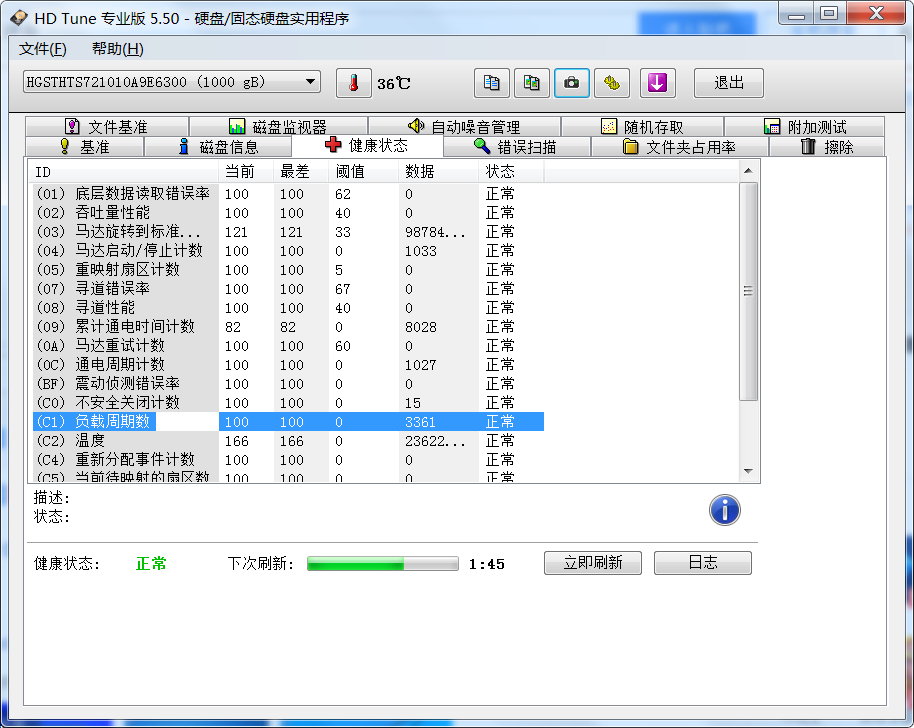Click the thermometer temperature icon
Screen dimensions: 914x728
click(x=353, y=83)
